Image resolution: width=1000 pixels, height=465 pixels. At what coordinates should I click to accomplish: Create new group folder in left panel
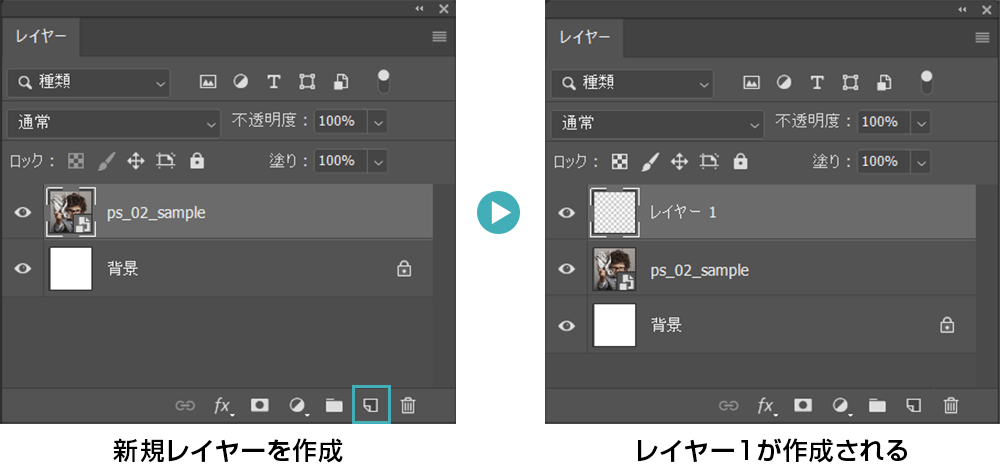coord(334,406)
